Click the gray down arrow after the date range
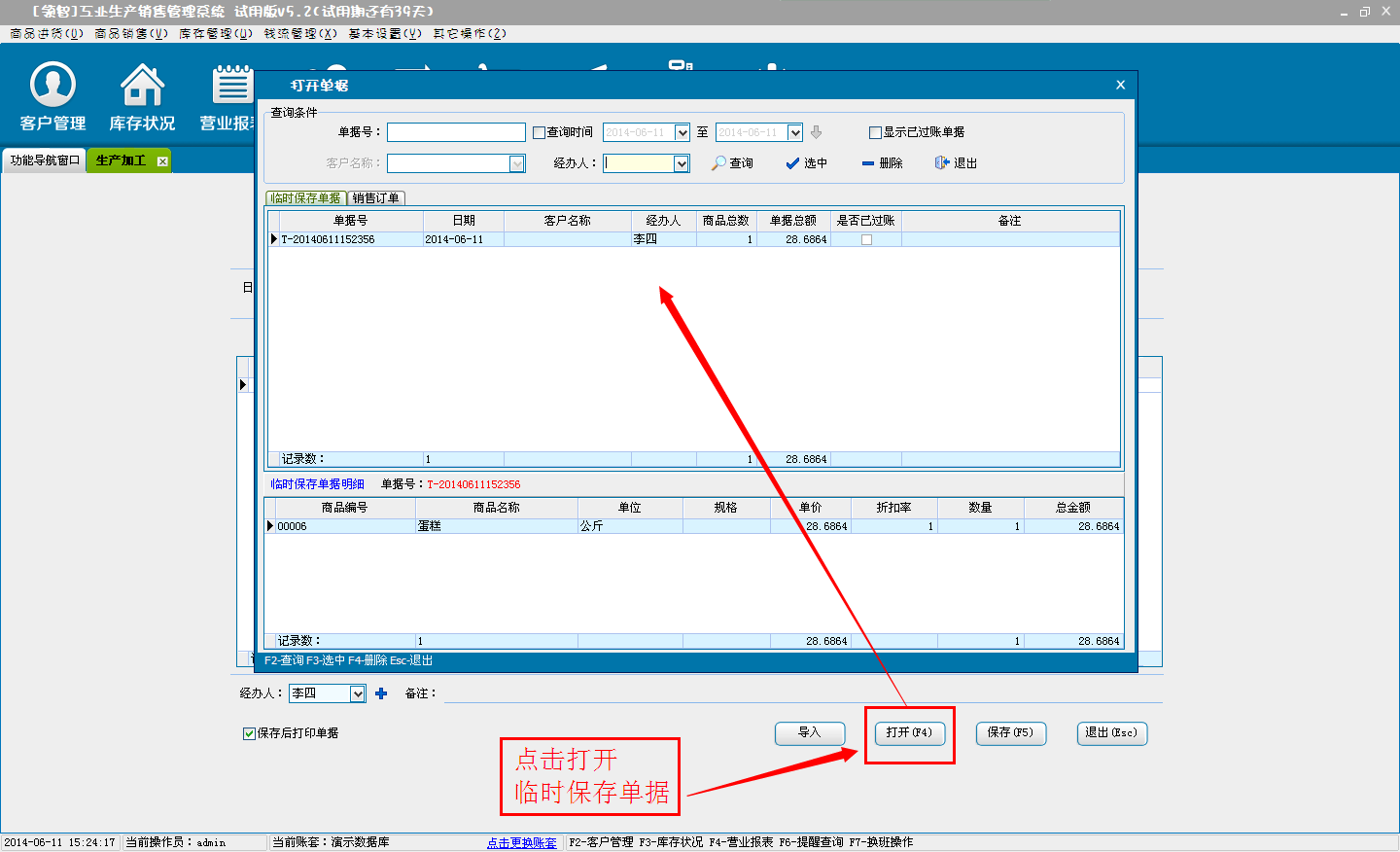1400x852 pixels. tap(817, 132)
